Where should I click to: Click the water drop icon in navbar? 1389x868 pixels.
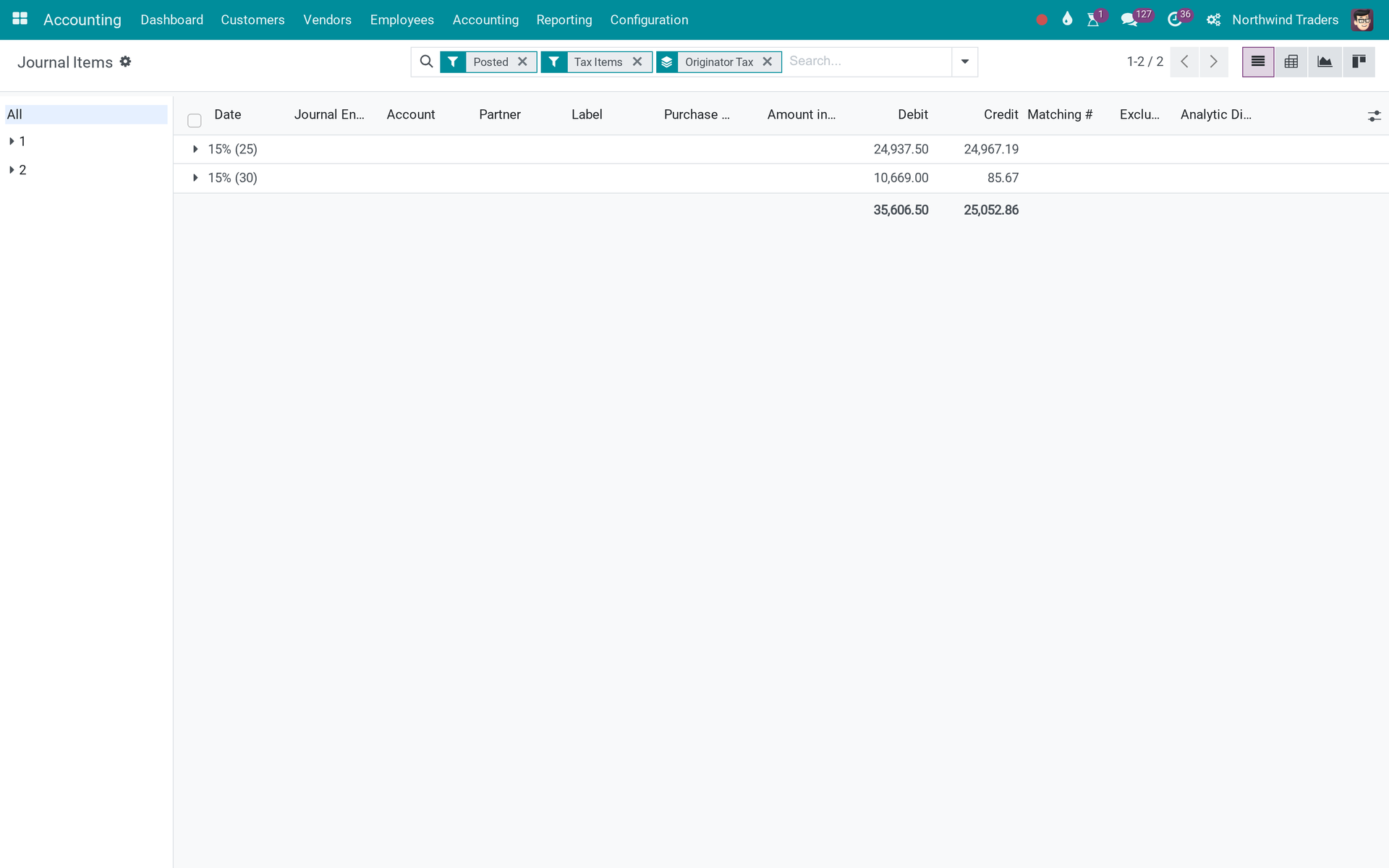click(x=1067, y=20)
